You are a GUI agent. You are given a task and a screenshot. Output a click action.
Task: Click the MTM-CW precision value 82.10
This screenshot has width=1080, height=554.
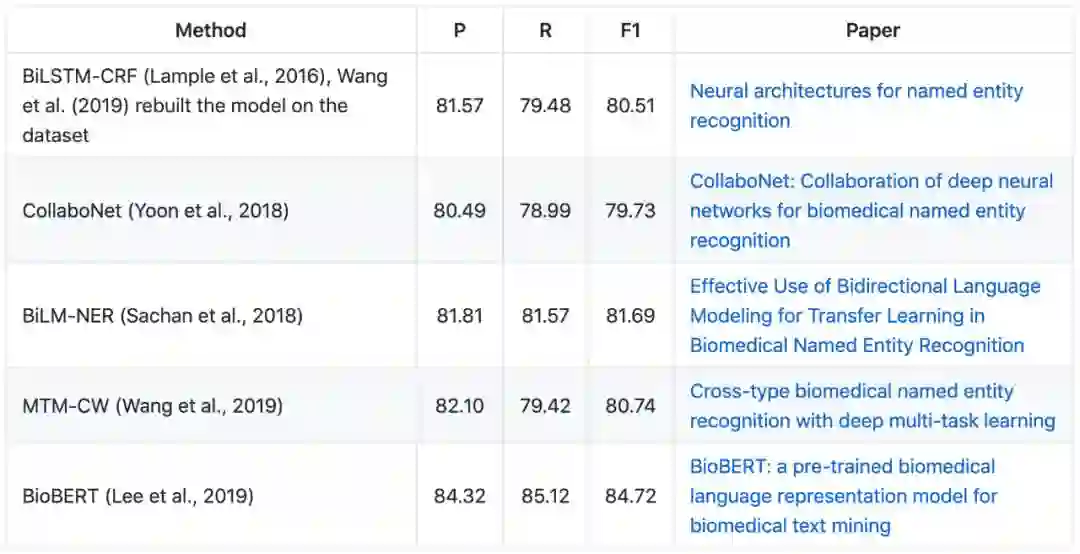459,406
